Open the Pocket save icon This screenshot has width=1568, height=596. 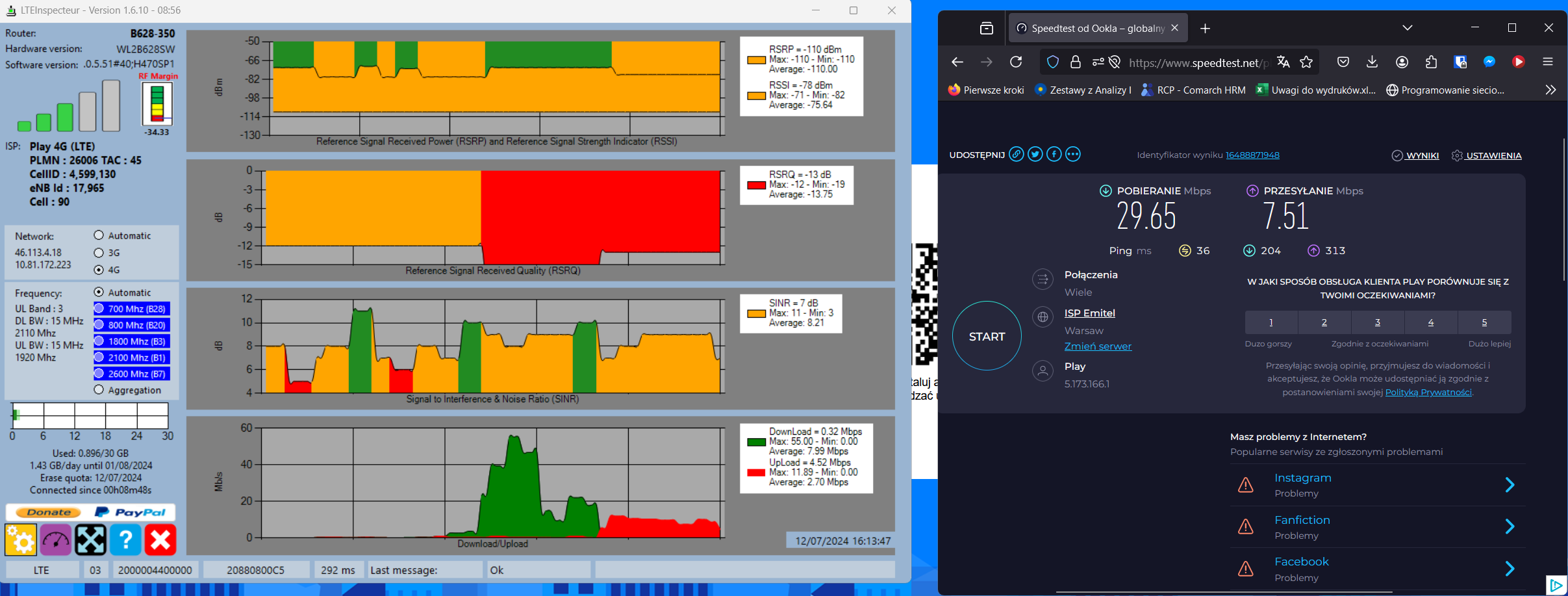pyautogui.click(x=1343, y=62)
